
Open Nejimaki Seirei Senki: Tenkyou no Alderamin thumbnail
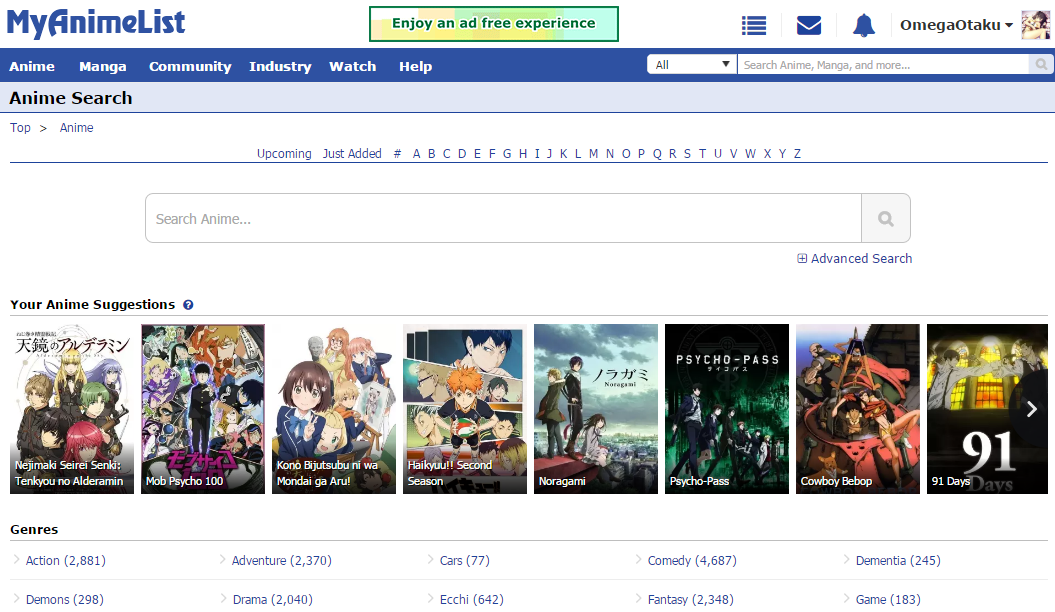(72, 409)
